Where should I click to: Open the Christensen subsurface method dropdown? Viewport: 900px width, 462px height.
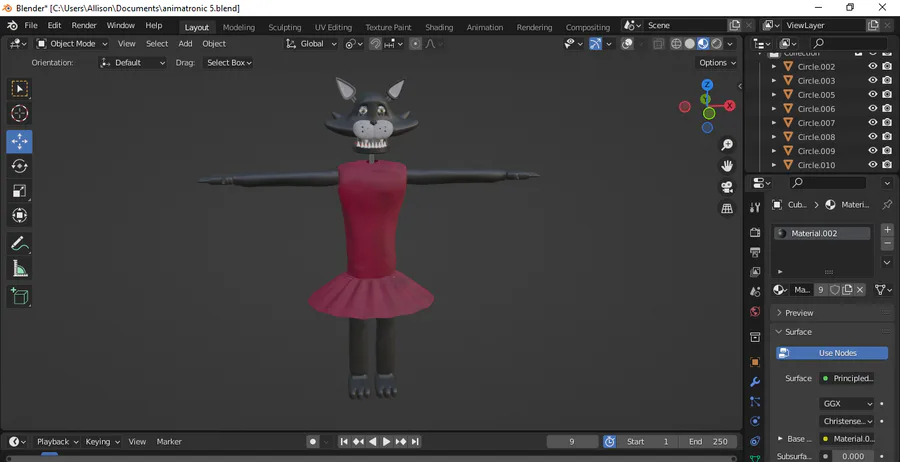coord(847,421)
